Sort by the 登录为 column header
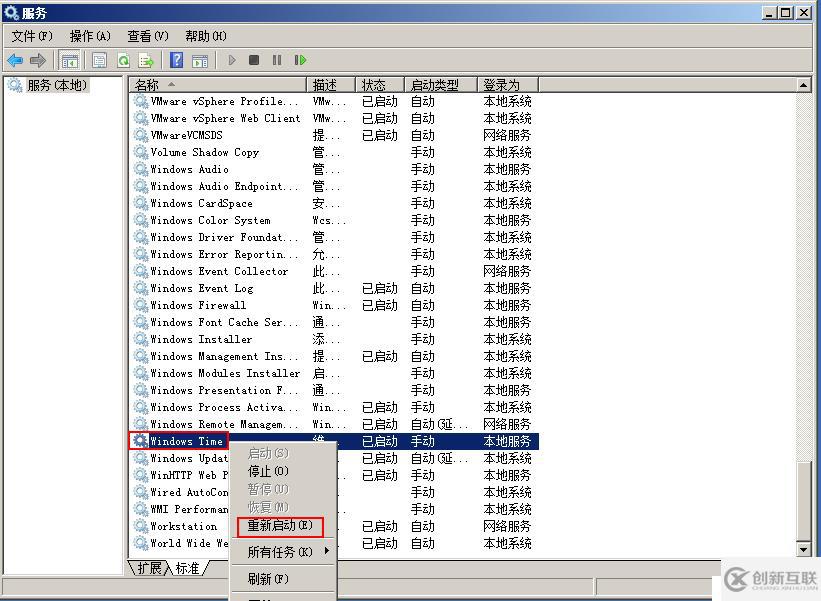821x601 pixels. coord(508,85)
